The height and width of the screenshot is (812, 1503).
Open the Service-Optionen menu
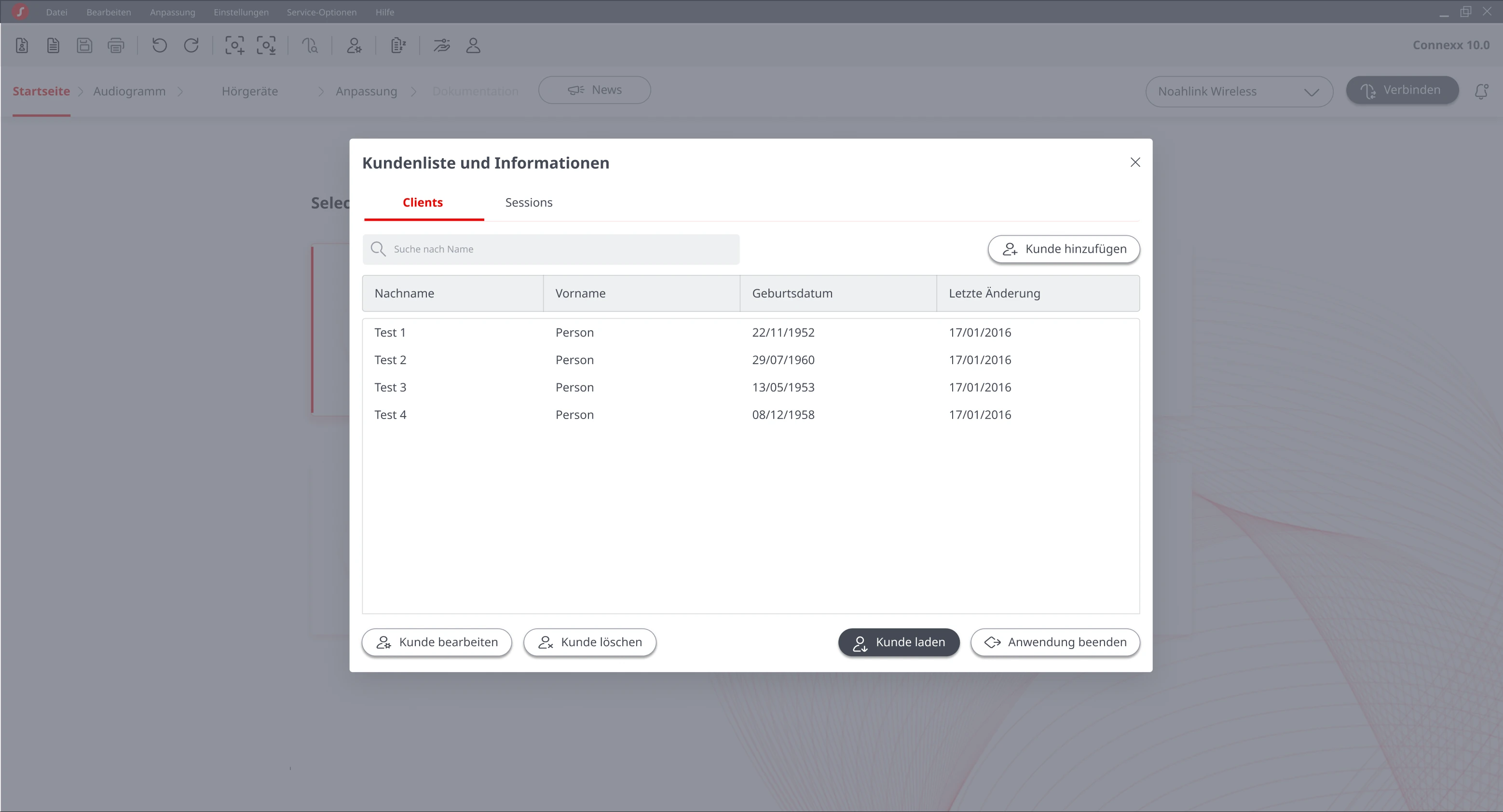tap(322, 12)
